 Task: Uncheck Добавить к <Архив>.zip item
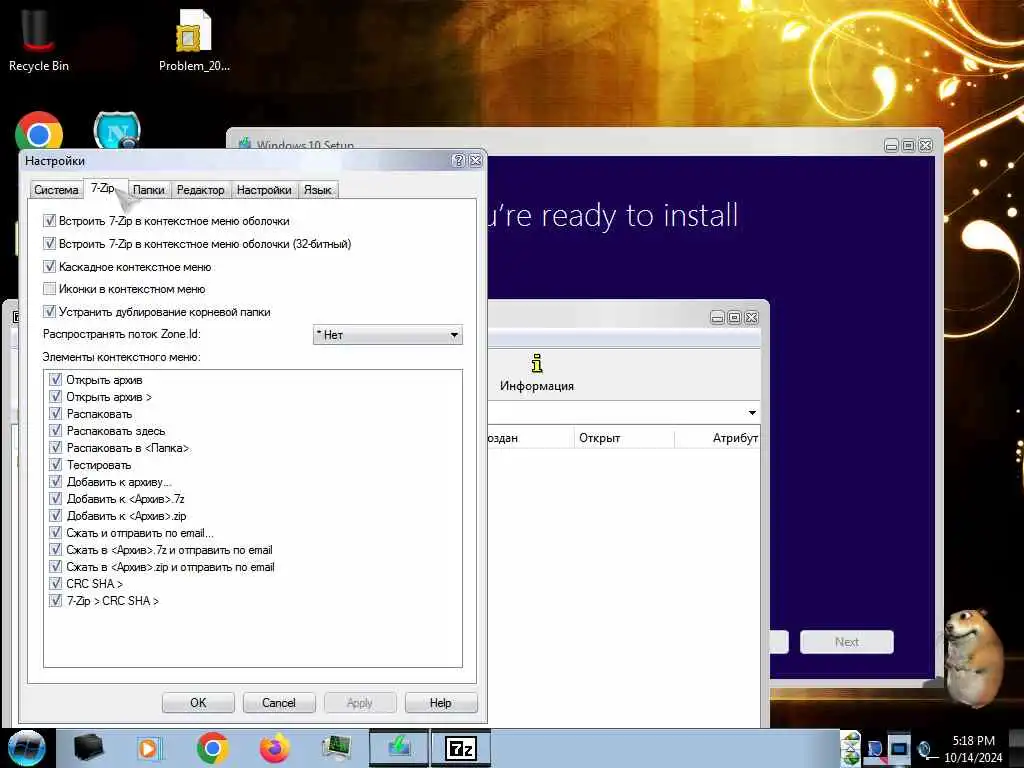tap(56, 515)
